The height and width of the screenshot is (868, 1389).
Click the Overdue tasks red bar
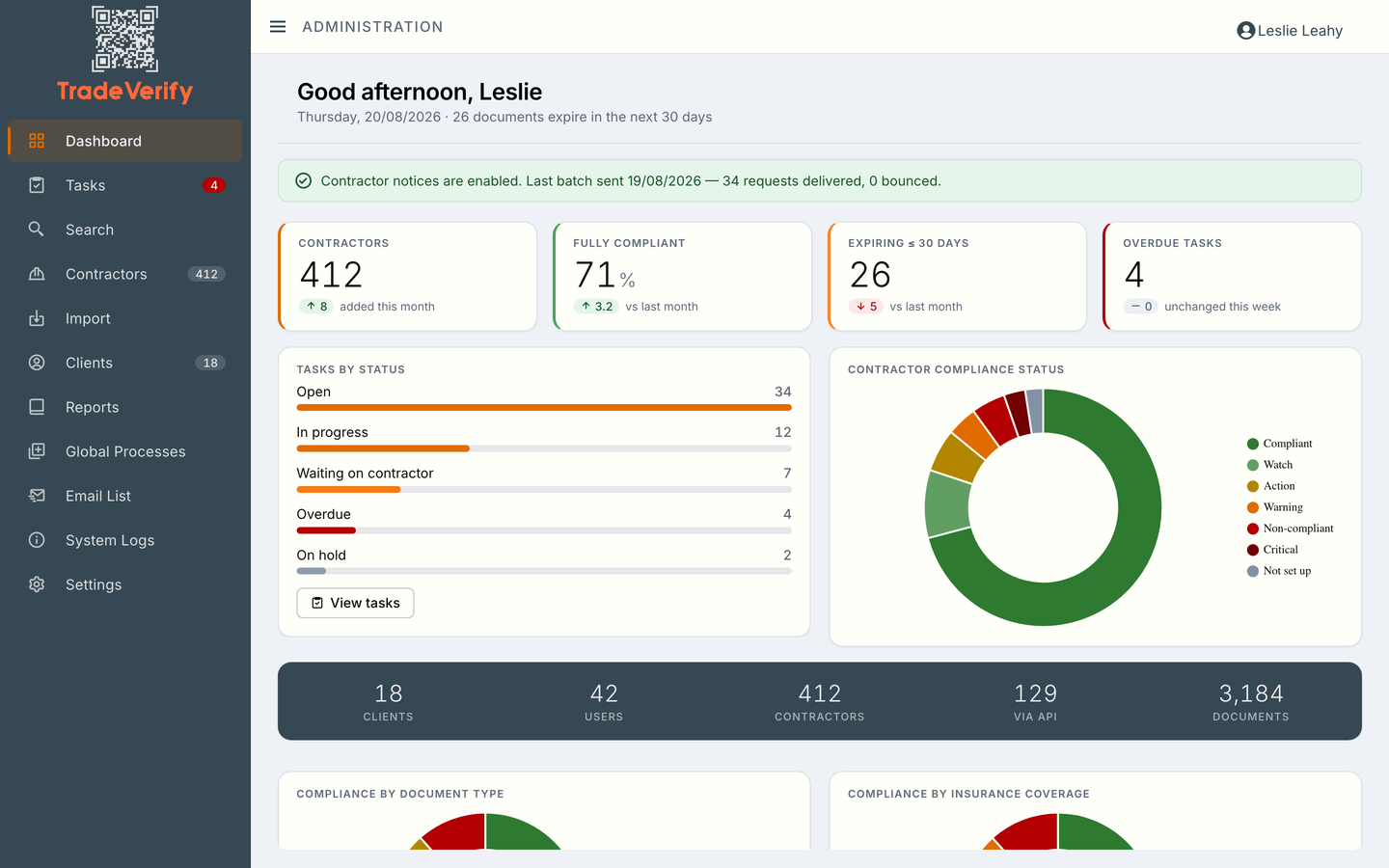click(x=544, y=530)
